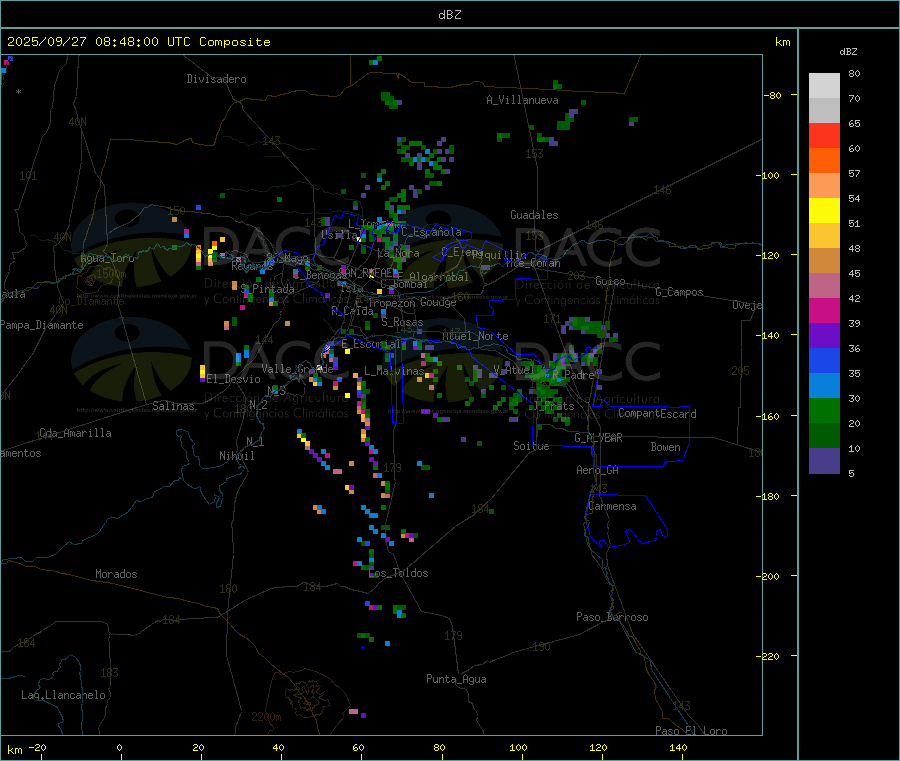Click the Aero_GA location label

click(x=598, y=470)
